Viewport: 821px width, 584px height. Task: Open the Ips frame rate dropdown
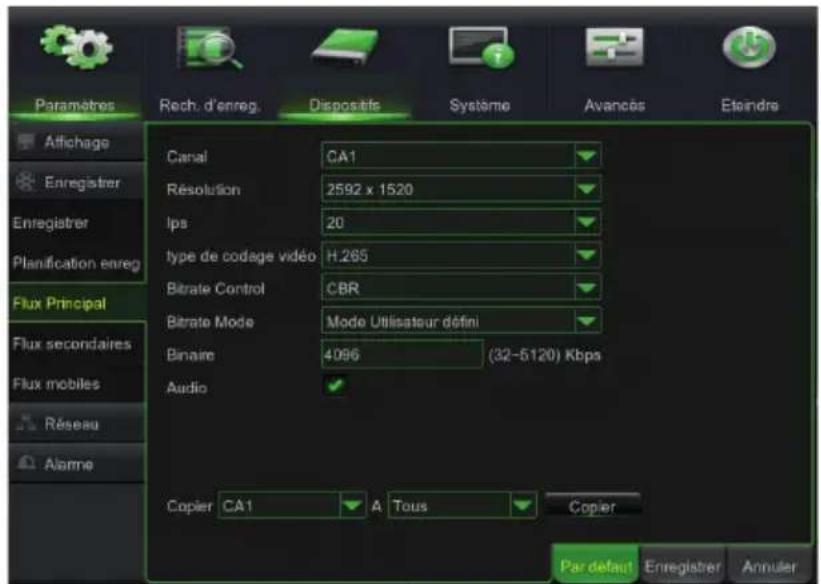tap(461, 223)
